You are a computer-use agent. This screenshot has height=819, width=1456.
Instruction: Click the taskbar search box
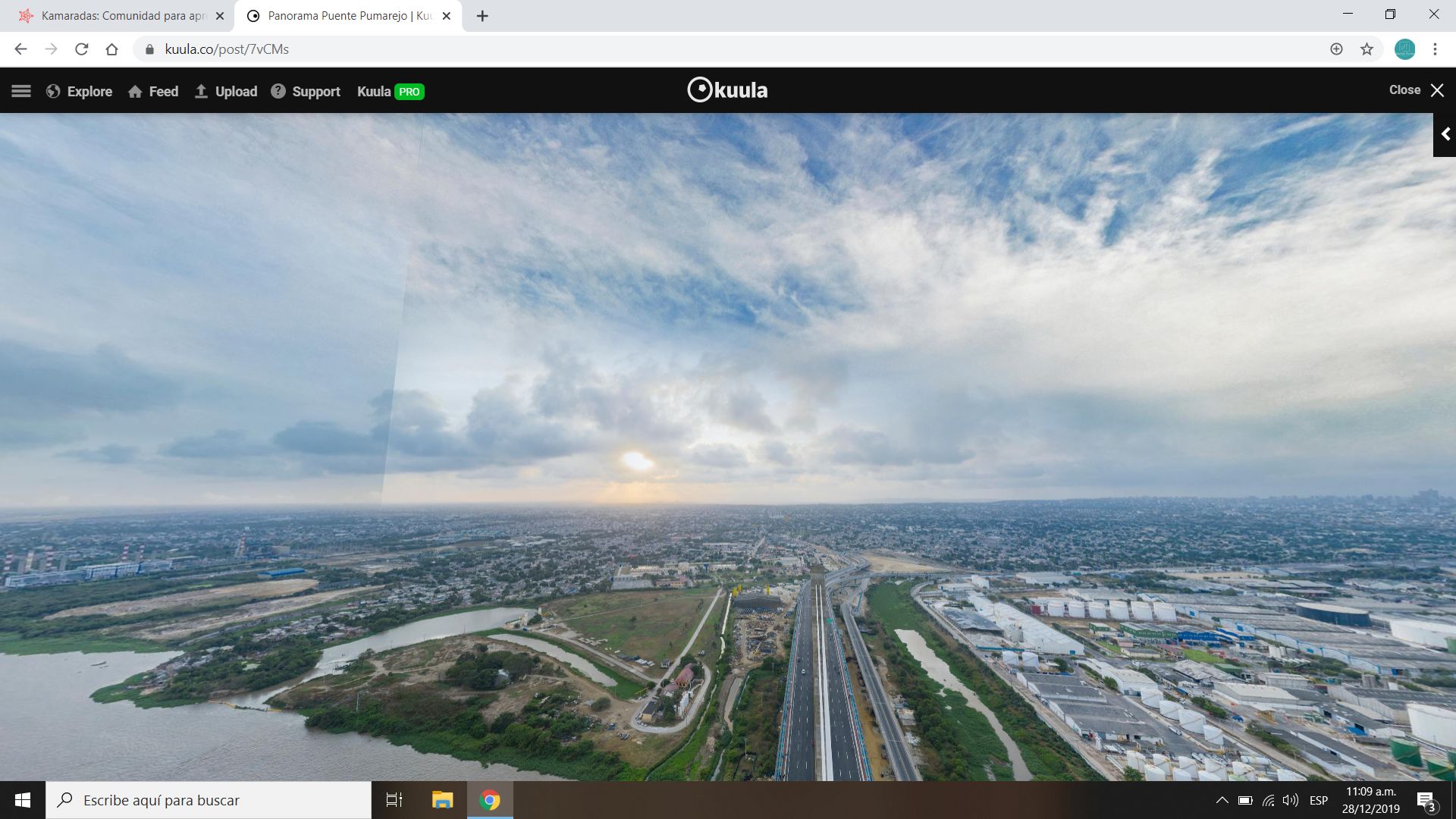coord(209,800)
